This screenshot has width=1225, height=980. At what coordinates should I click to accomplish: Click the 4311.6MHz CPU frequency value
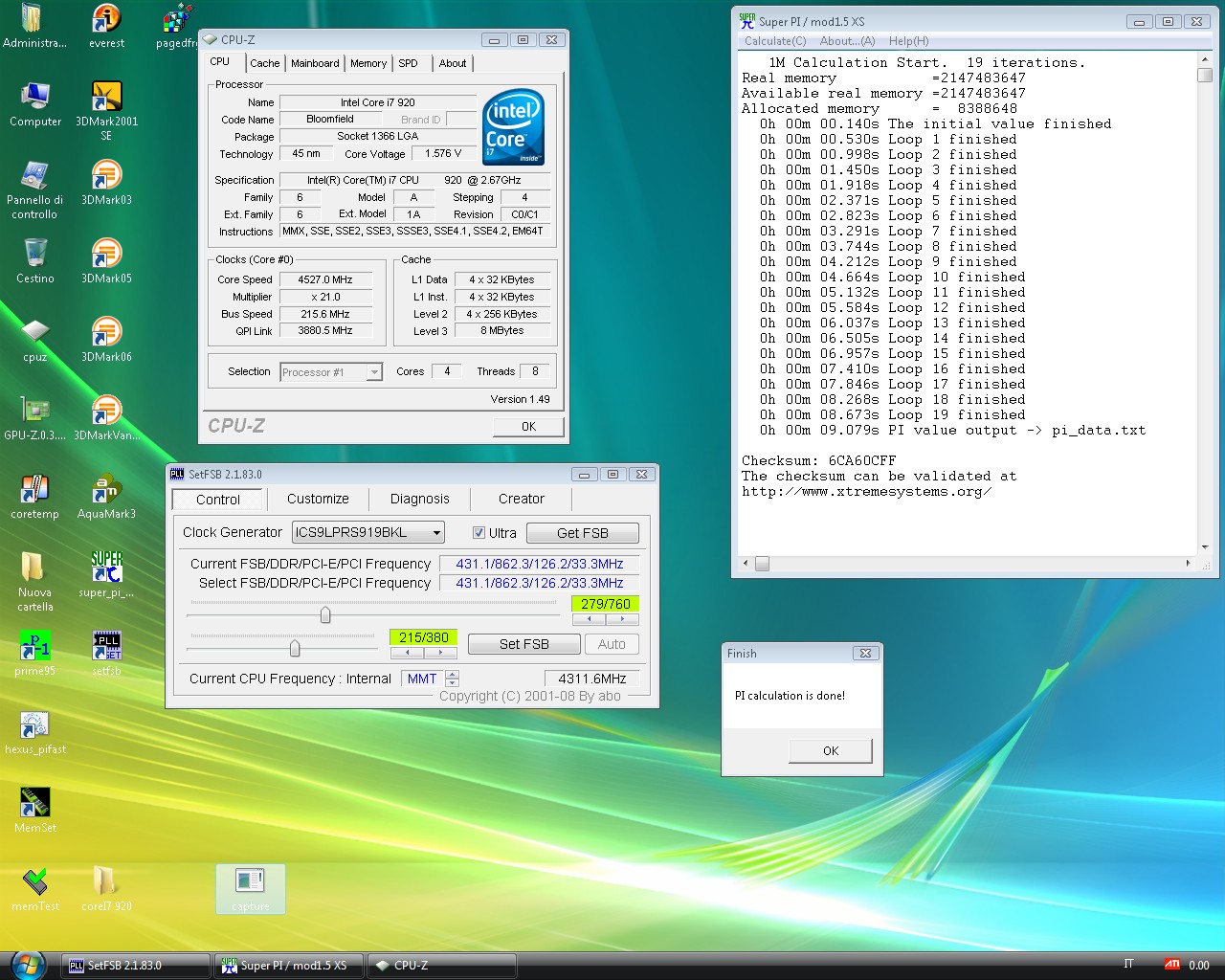coord(590,679)
